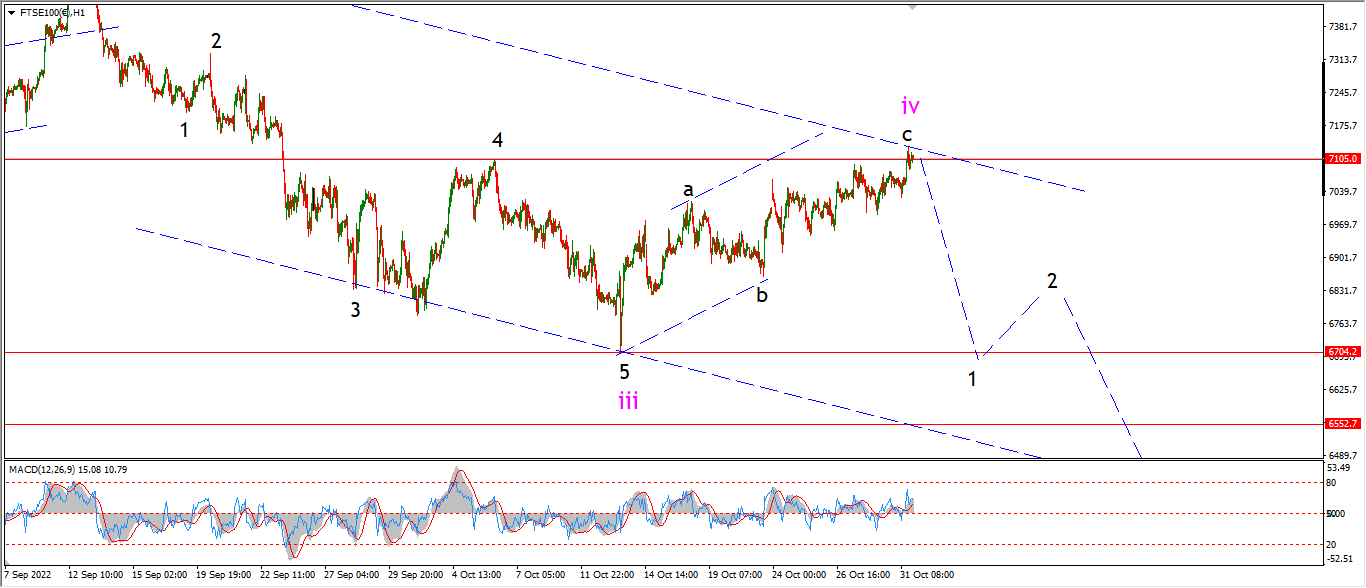The height and width of the screenshot is (588, 1366).
Task: Select the 'b' wave label
Action: tap(762, 294)
